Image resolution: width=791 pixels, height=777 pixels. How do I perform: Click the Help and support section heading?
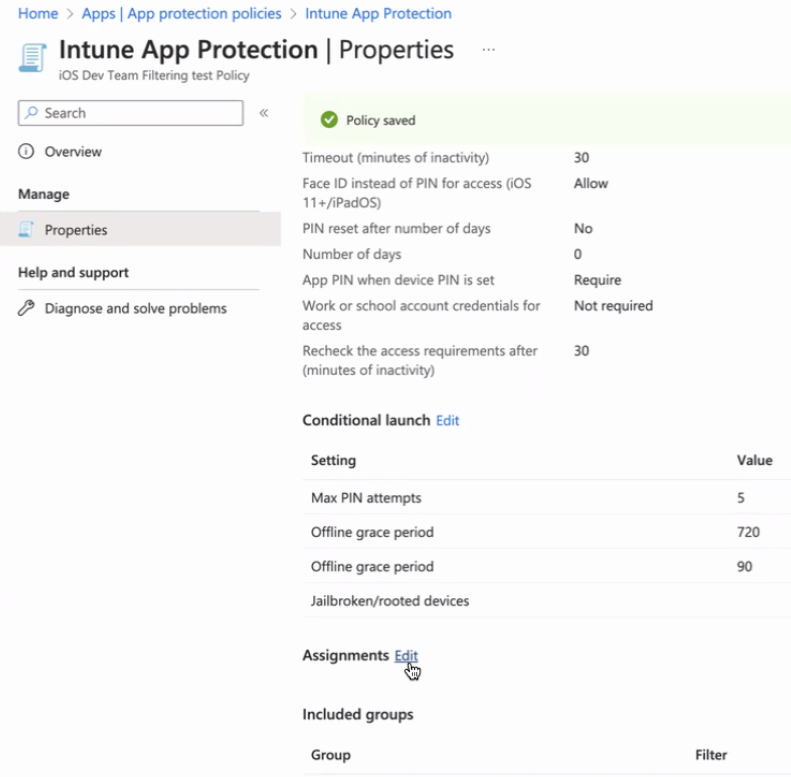pyautogui.click(x=73, y=272)
